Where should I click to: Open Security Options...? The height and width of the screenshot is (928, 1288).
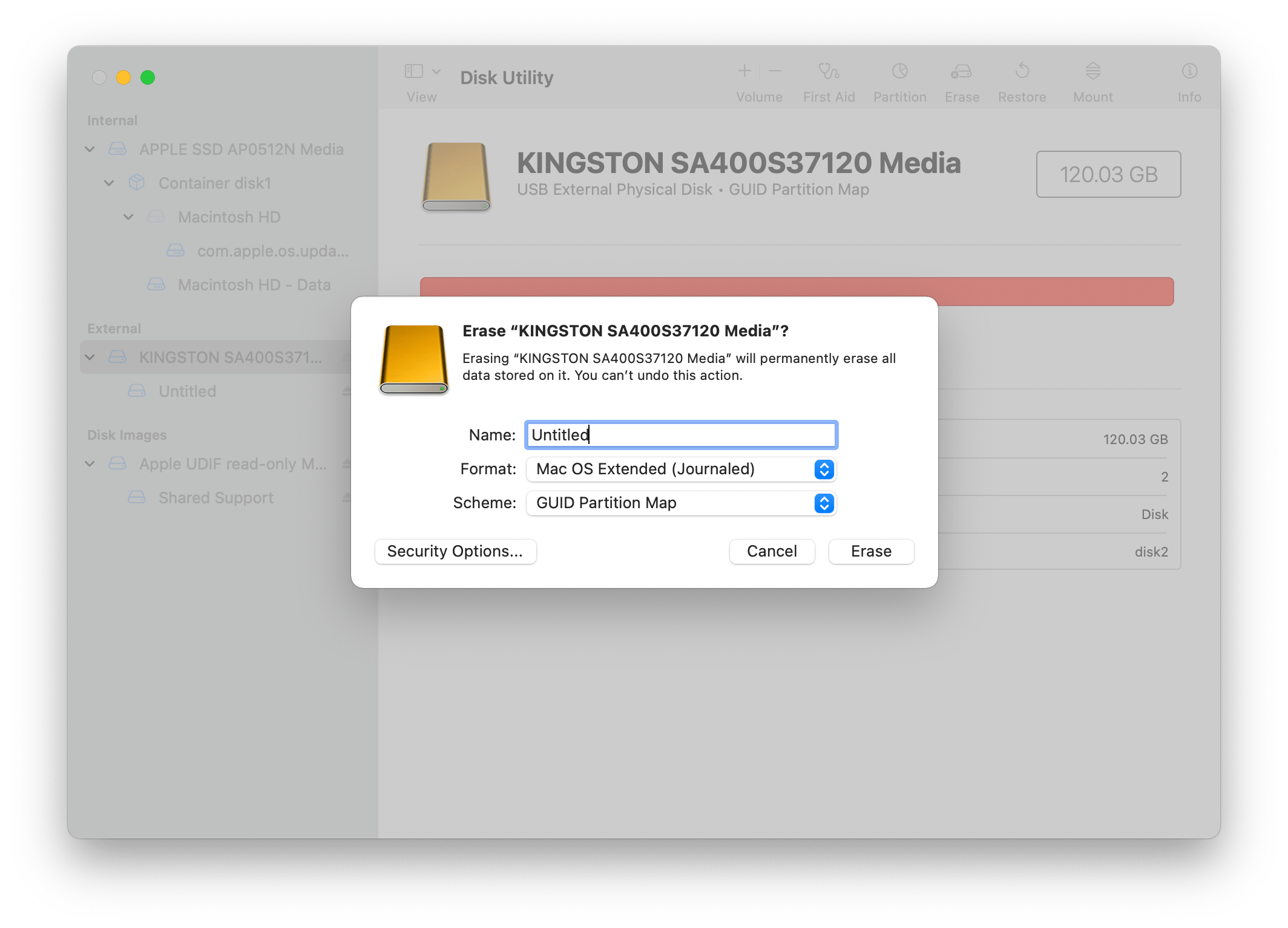pyautogui.click(x=455, y=552)
